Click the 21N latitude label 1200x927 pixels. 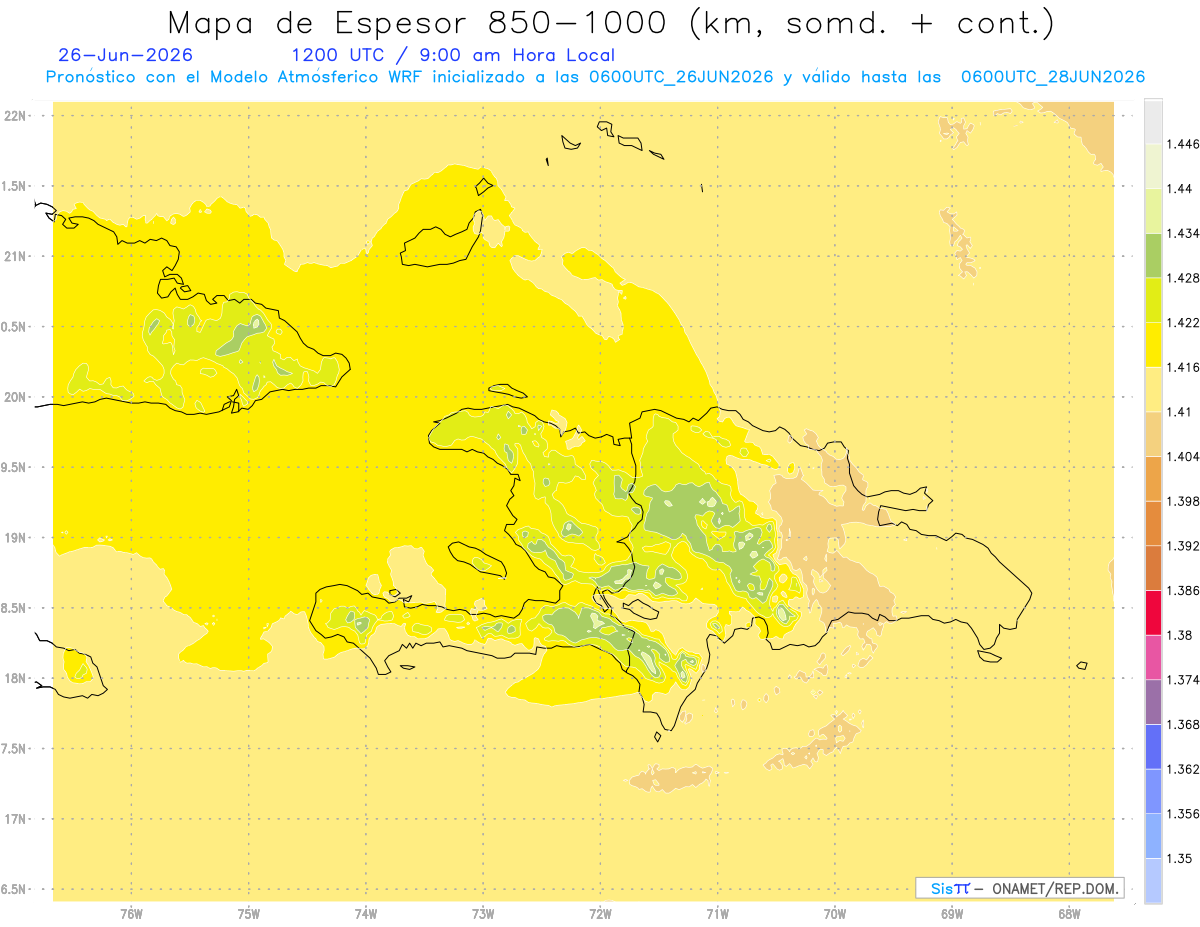tap(17, 256)
